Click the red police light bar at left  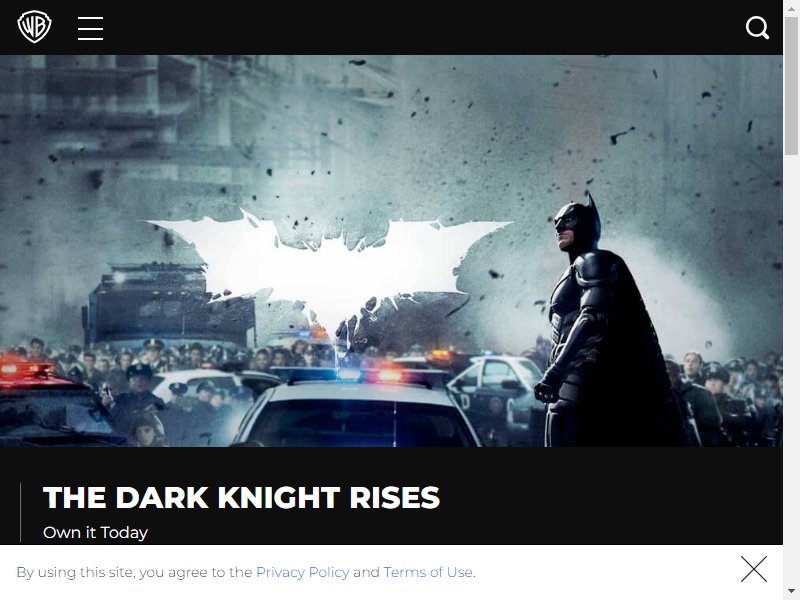[x=27, y=368]
